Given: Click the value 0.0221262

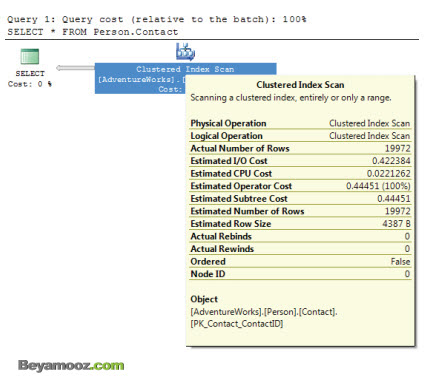Looking at the screenshot, I should [389, 174].
